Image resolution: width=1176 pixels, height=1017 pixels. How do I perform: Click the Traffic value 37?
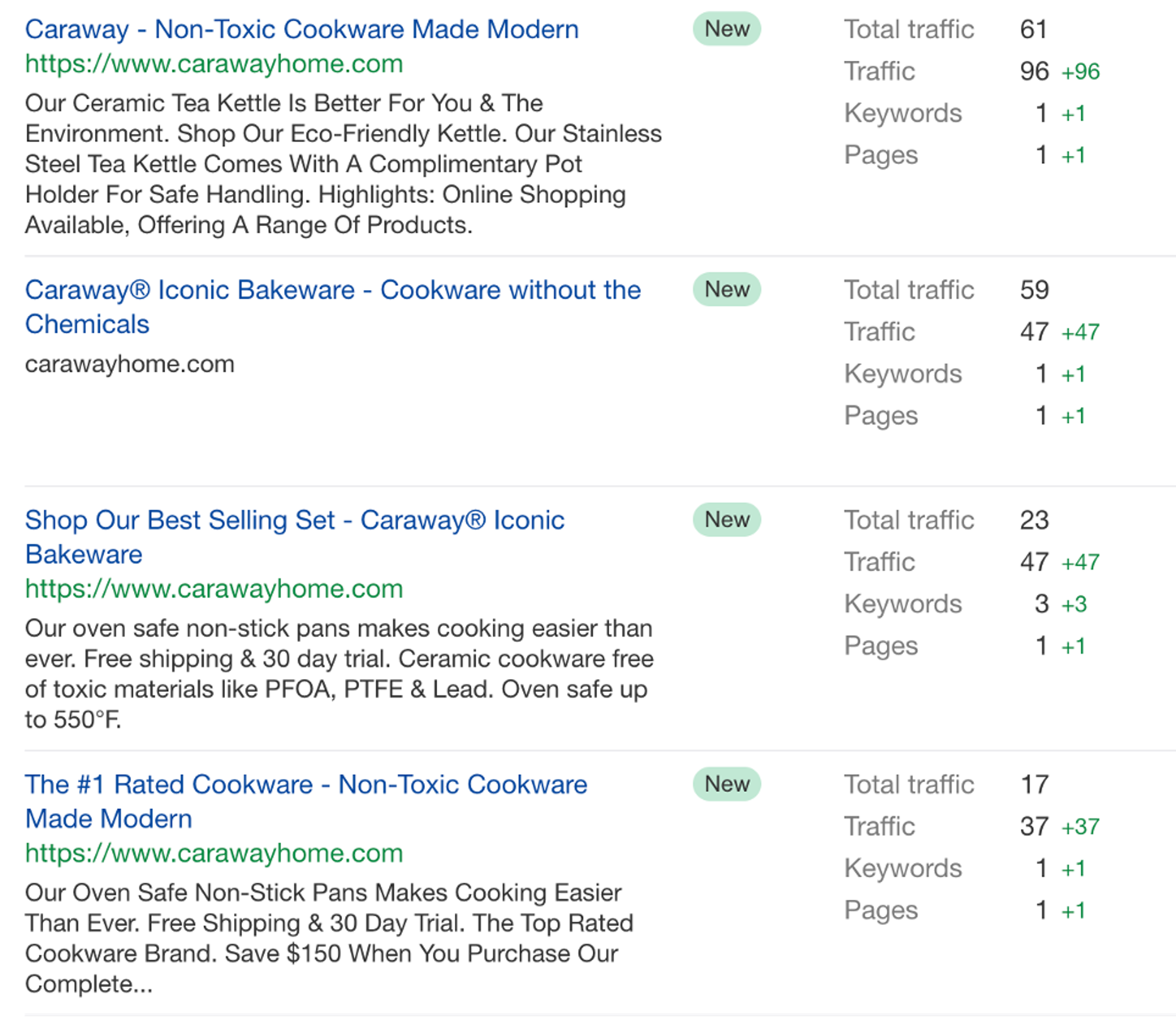tap(1034, 827)
